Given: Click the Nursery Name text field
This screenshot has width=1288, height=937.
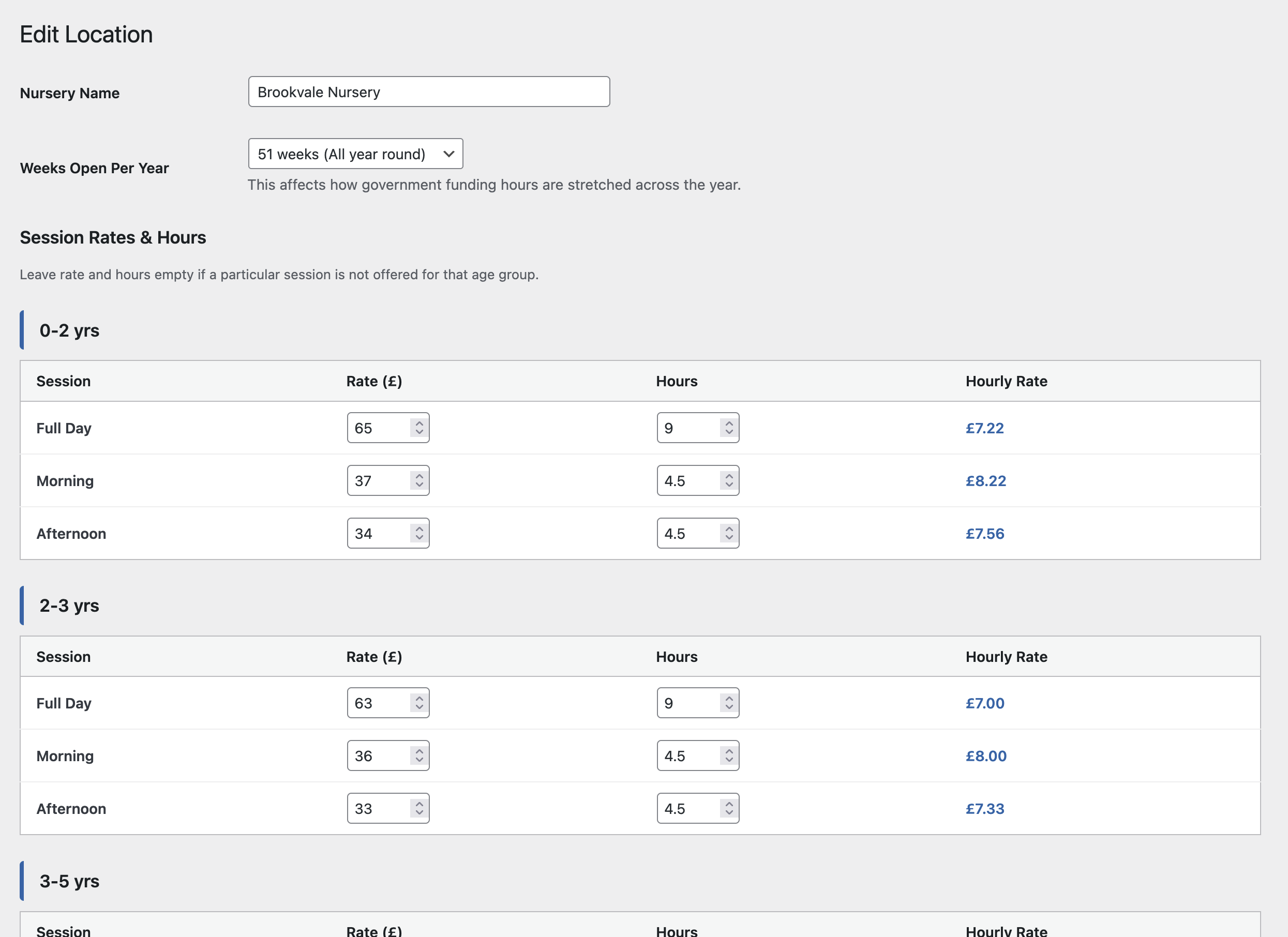Looking at the screenshot, I should (x=429, y=92).
